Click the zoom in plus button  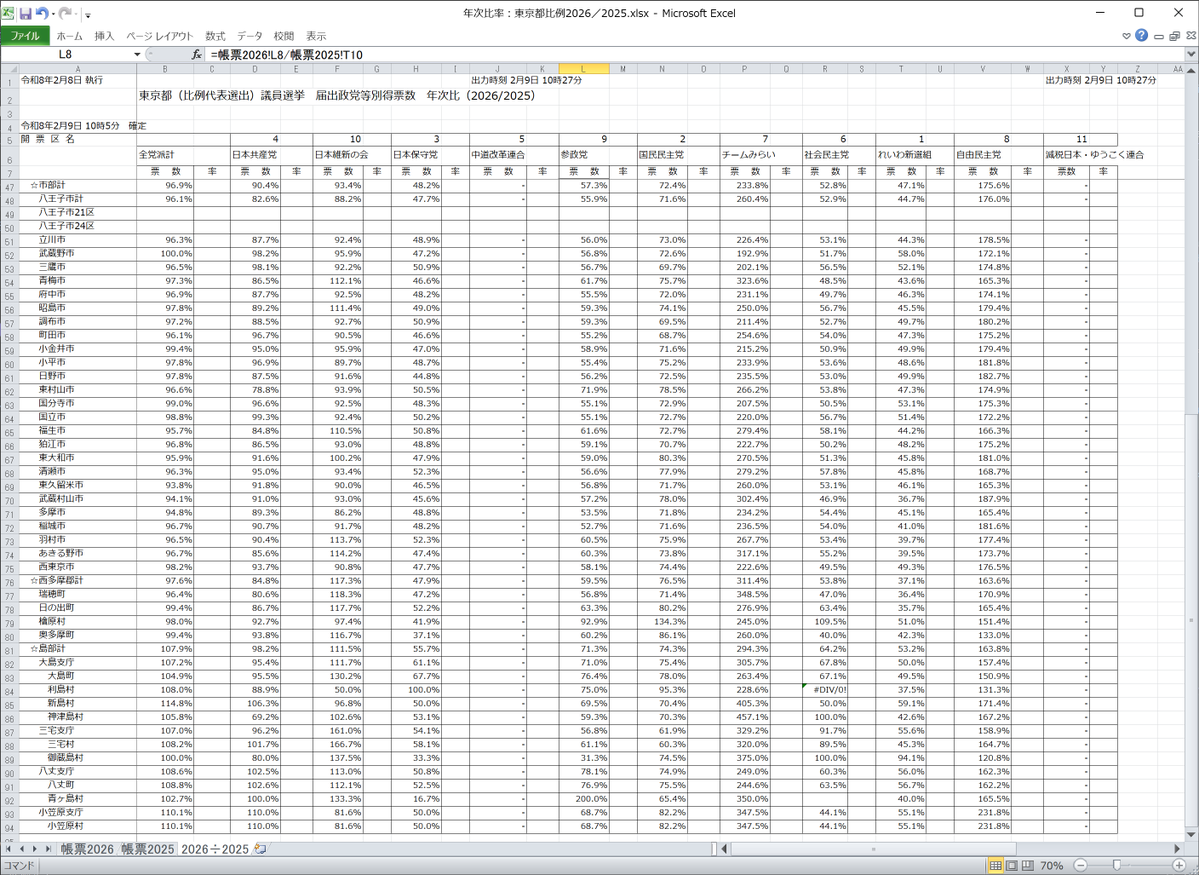pyautogui.click(x=1179, y=866)
